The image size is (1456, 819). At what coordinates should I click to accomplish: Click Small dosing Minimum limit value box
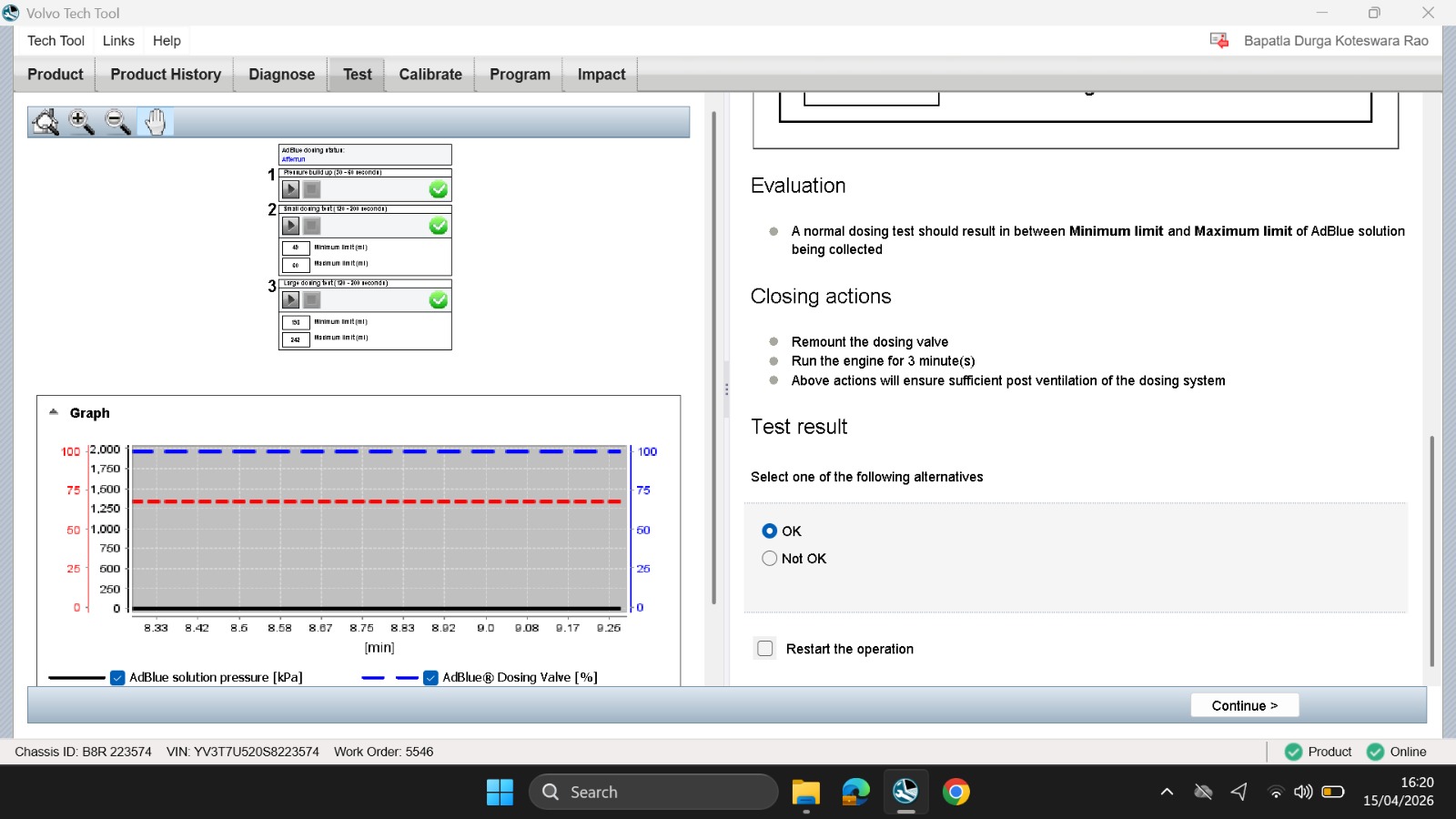point(296,248)
